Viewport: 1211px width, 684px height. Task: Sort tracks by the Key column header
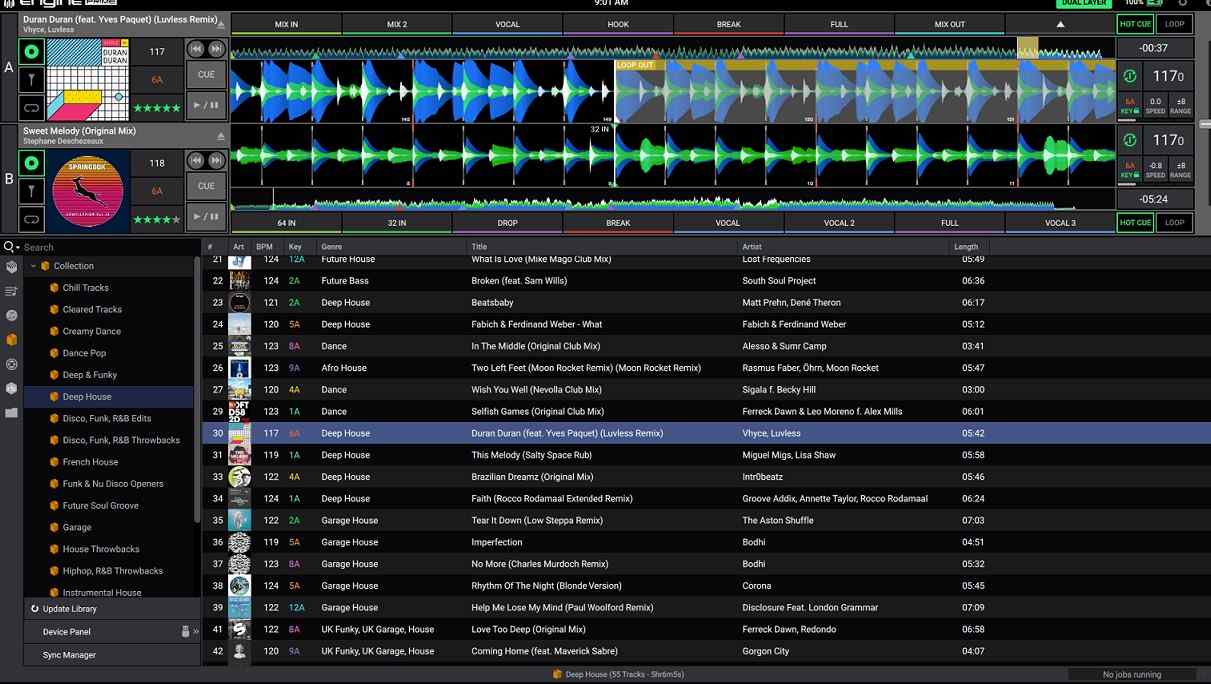[295, 246]
